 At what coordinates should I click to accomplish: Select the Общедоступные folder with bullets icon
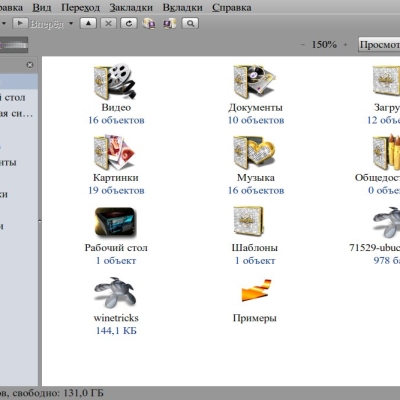pyautogui.click(x=386, y=152)
